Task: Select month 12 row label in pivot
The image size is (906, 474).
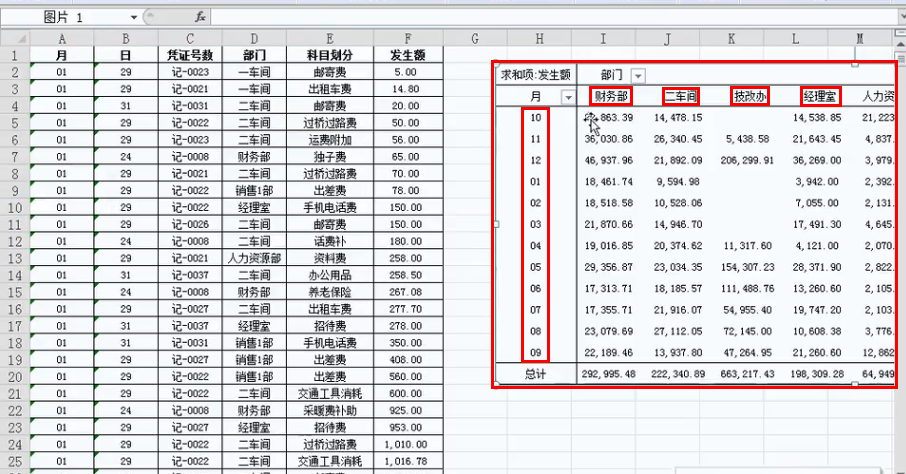Action: pos(536,160)
